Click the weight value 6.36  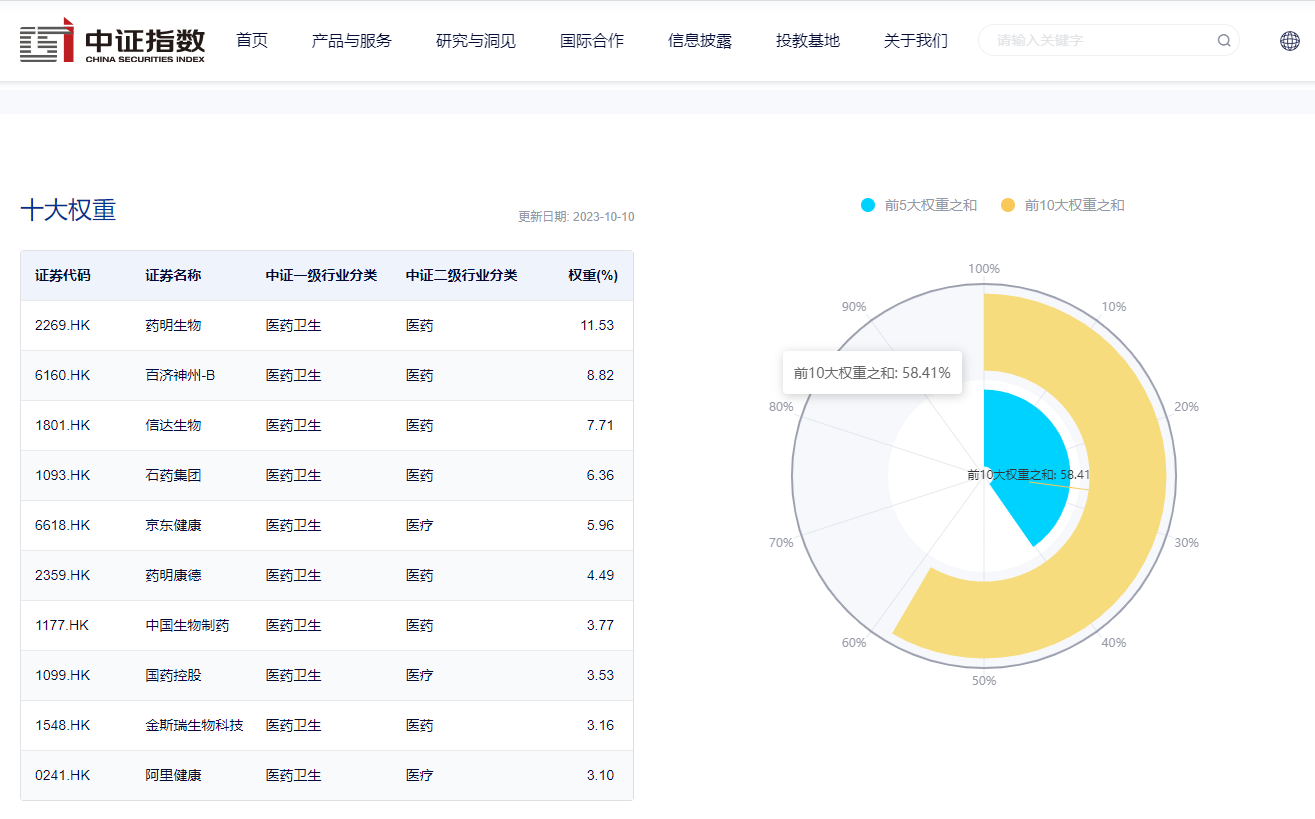(x=600, y=475)
